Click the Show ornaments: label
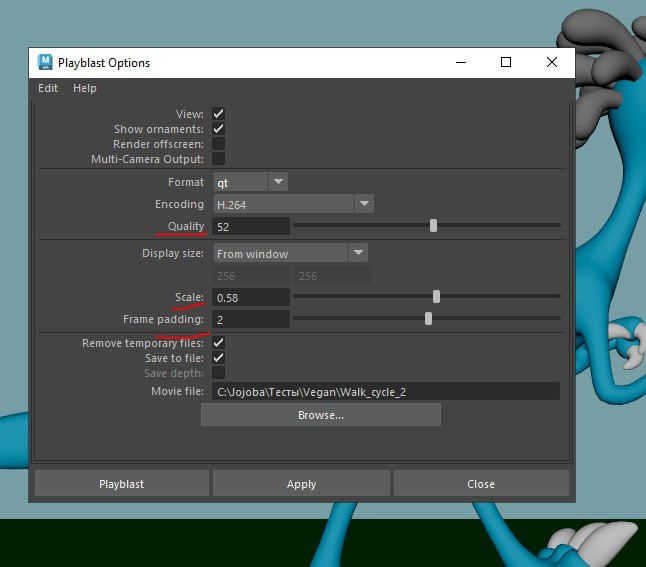 pyautogui.click(x=159, y=129)
